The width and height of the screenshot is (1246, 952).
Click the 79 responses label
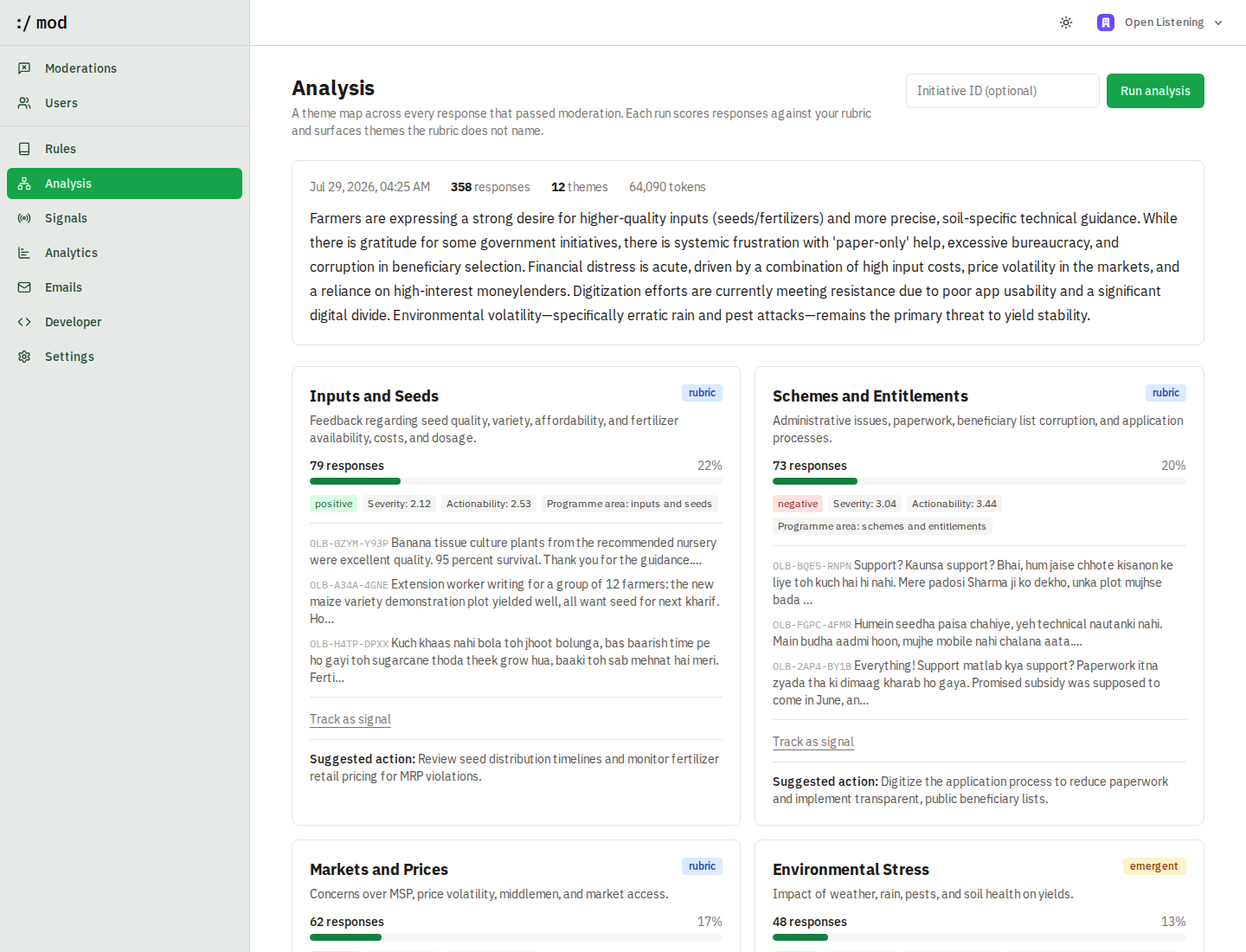point(347,466)
